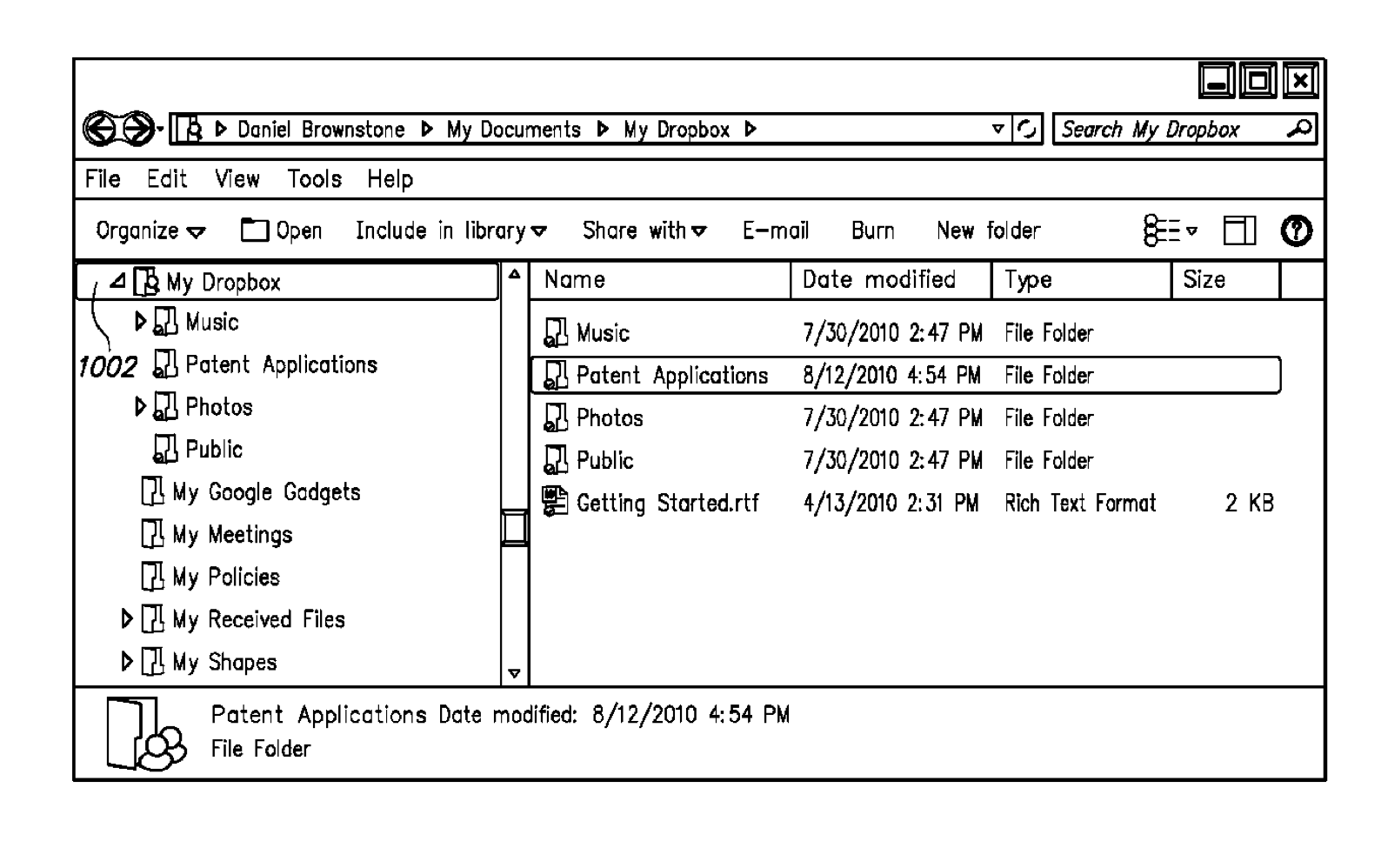Open the Share with dropdown

[644, 231]
